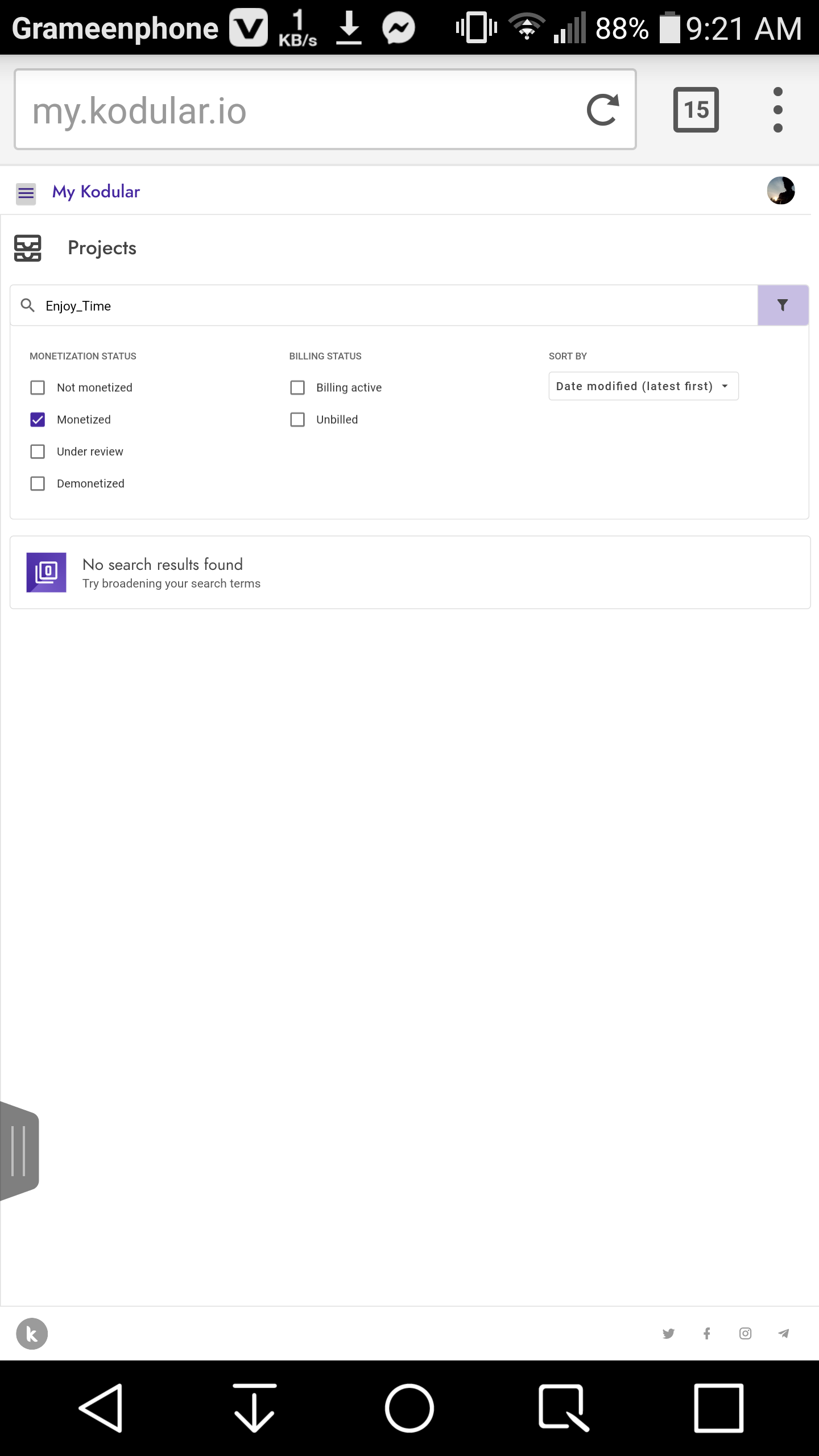Open the browser tab switcher showing 15
The height and width of the screenshot is (1456, 819).
[696, 110]
